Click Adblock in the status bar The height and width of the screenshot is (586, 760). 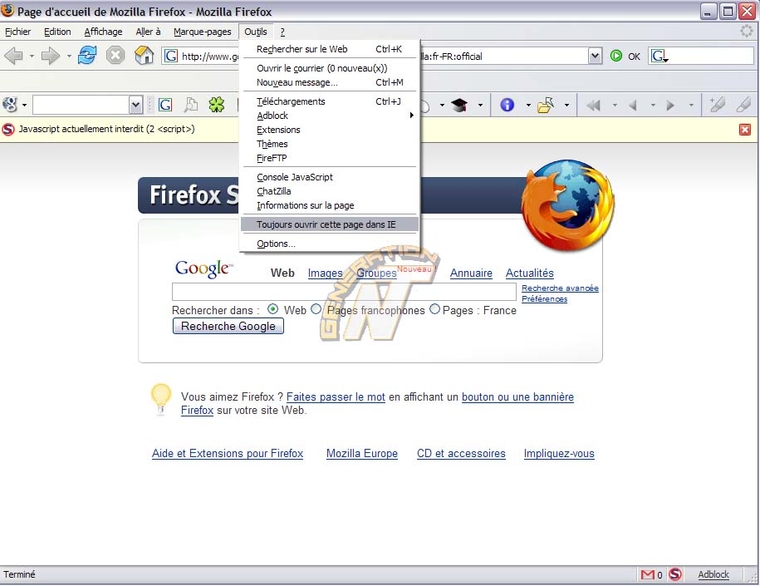713,574
